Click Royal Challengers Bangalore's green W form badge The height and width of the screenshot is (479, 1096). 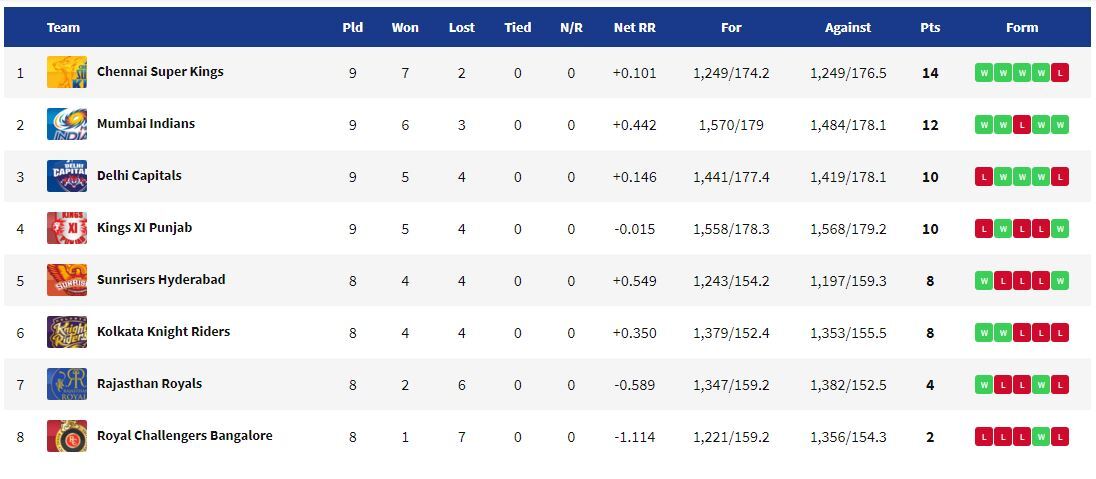click(x=1041, y=437)
